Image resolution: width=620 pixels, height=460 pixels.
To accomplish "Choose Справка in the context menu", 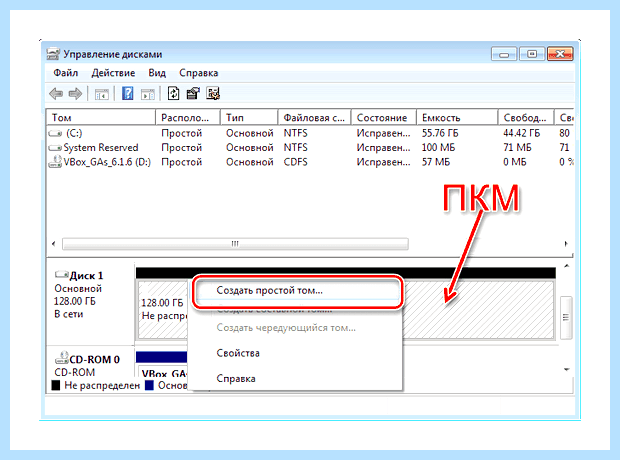I will tap(236, 379).
